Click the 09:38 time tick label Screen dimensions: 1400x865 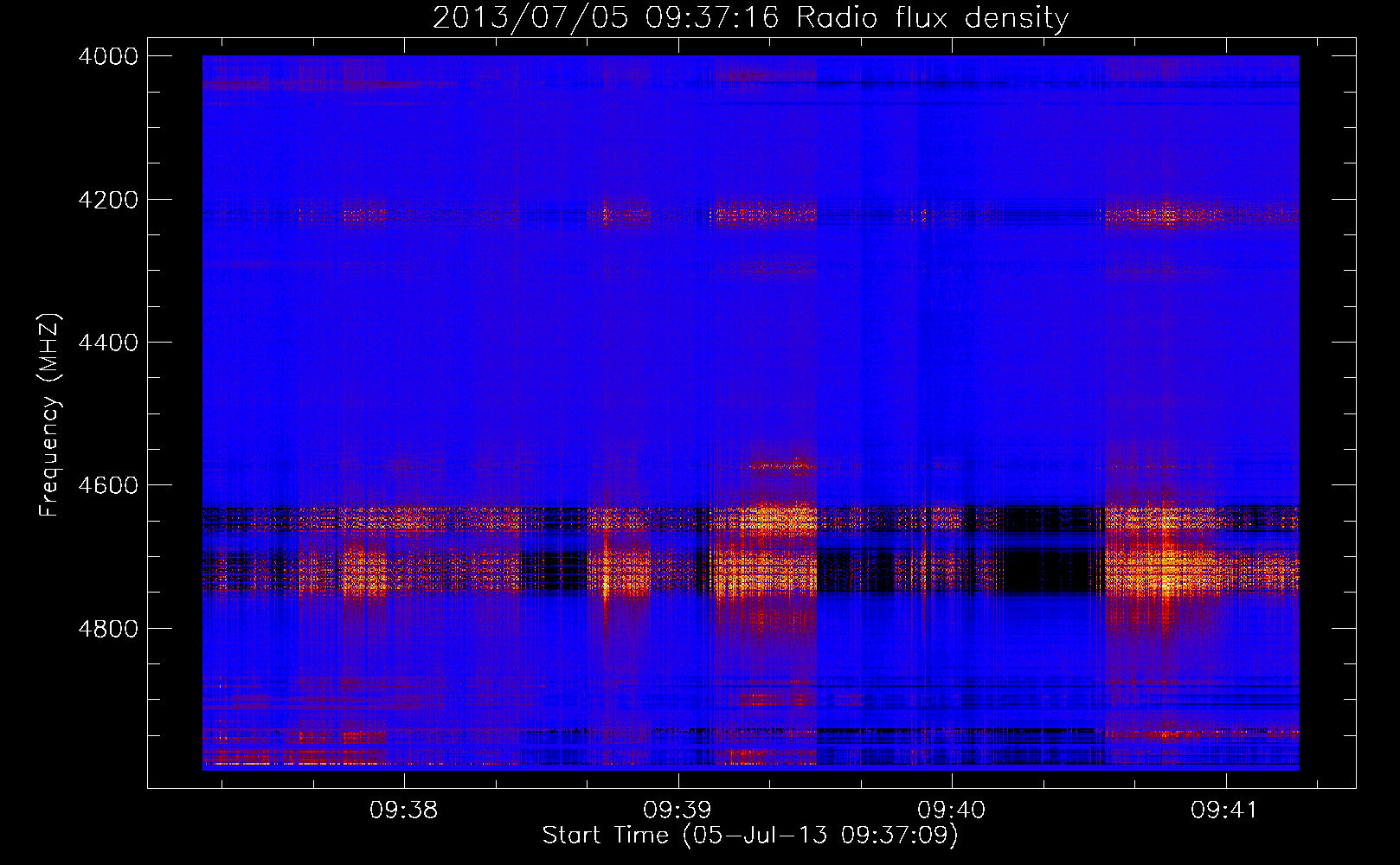(403, 811)
